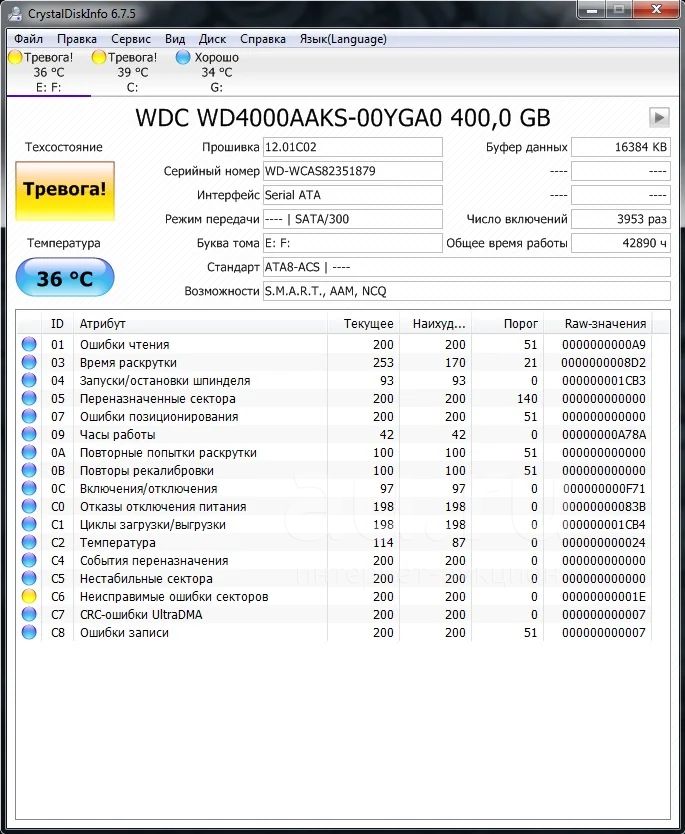This screenshot has height=834, width=685.
Task: Click the CrystalDiskInfo title bar icon
Action: point(15,13)
